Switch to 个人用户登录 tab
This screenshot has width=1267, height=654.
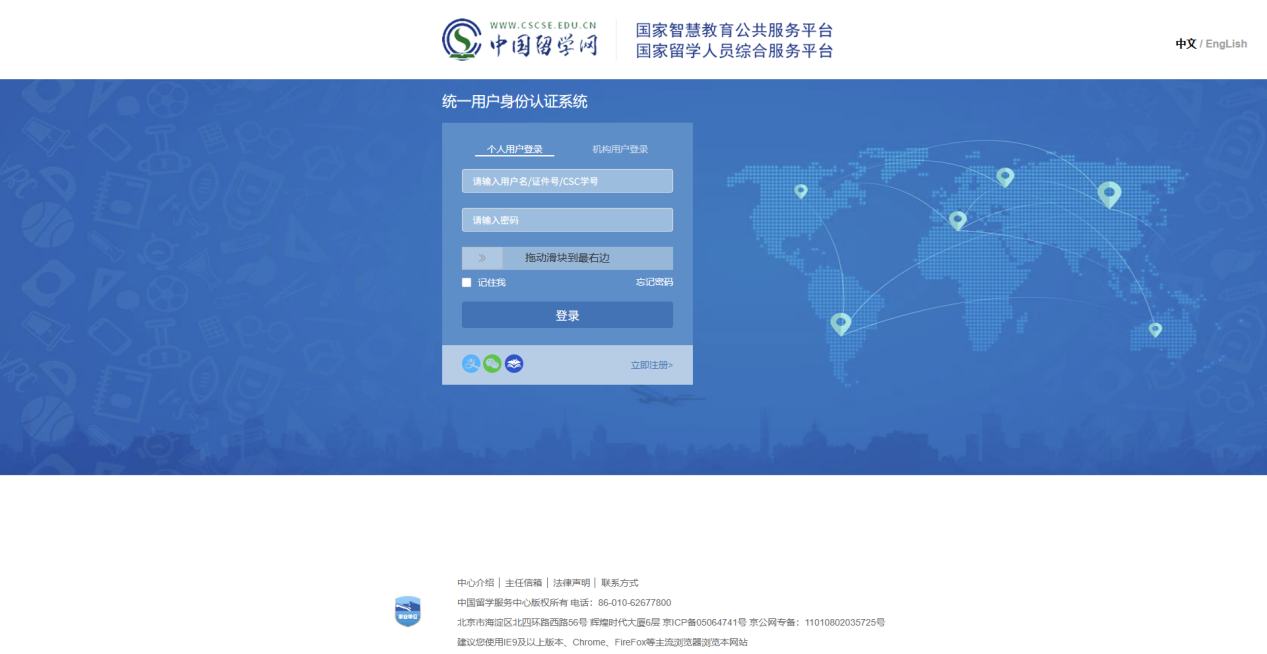[514, 149]
